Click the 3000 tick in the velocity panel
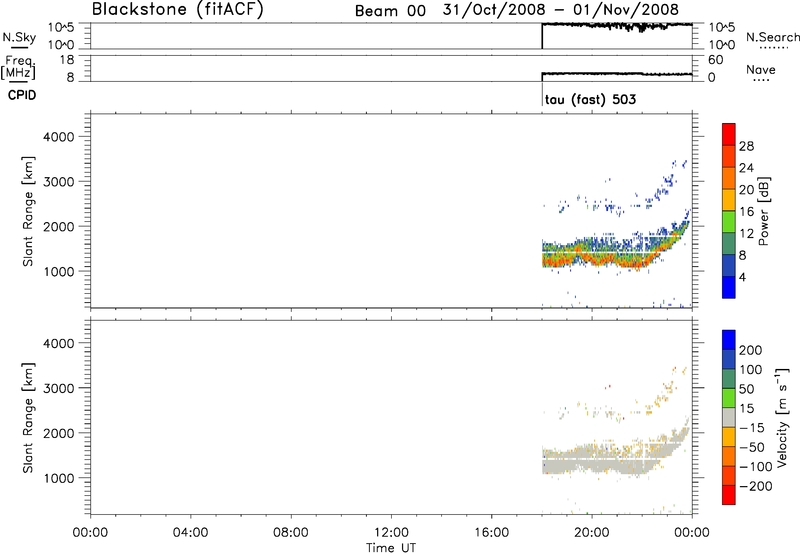This screenshot has height=554, width=800. point(59,388)
